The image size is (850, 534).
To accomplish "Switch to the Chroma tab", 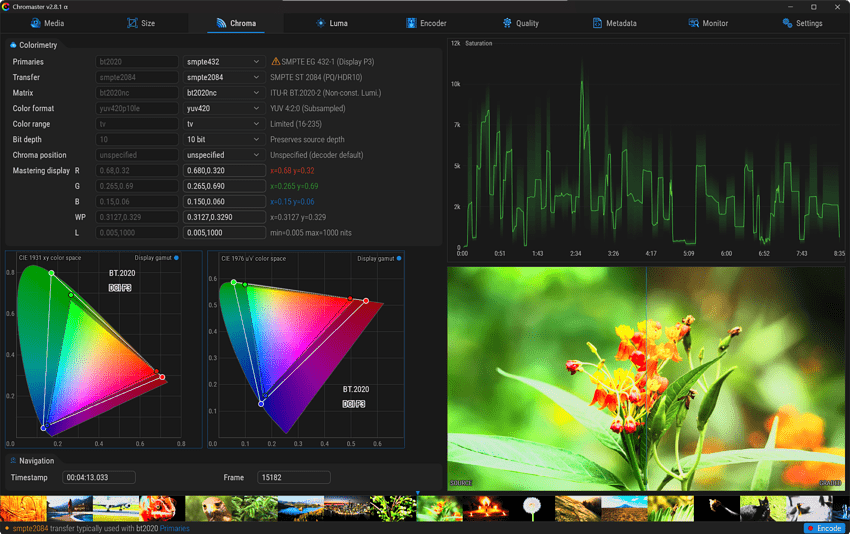I will click(x=236, y=23).
